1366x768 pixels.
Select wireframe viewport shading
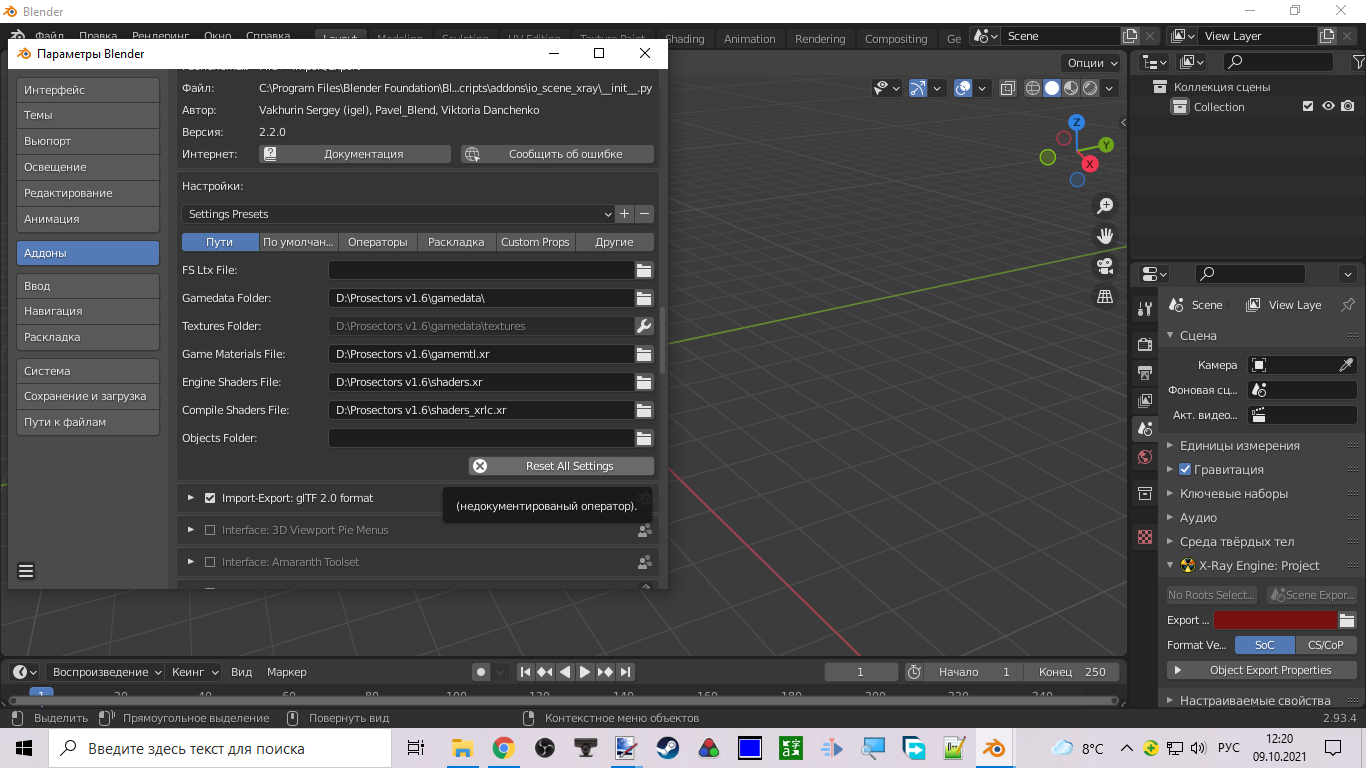[1034, 88]
